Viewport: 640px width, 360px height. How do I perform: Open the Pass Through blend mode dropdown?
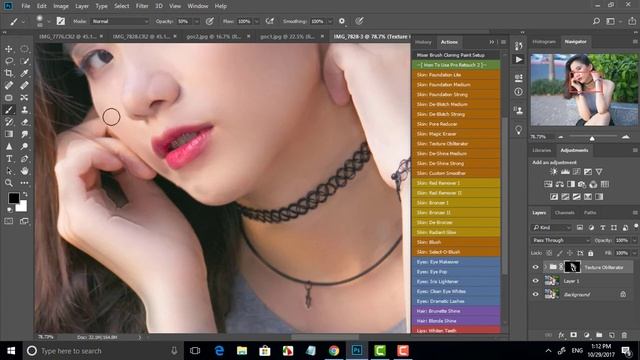click(561, 240)
